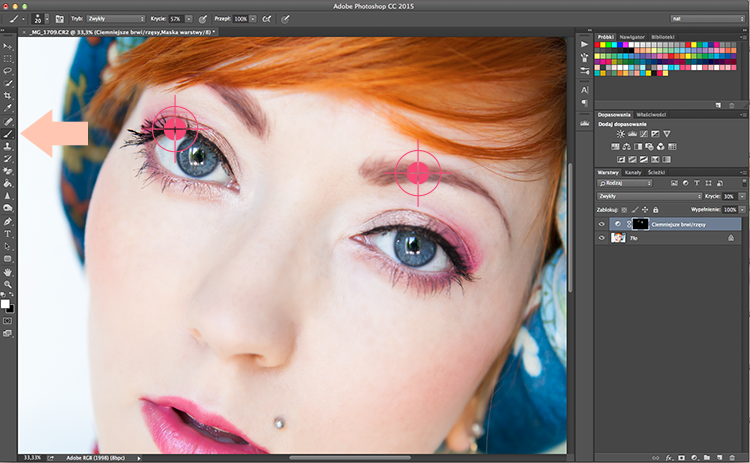This screenshot has height=463, width=750.
Task: Select the Paint Bucket tool
Action: pos(8,183)
